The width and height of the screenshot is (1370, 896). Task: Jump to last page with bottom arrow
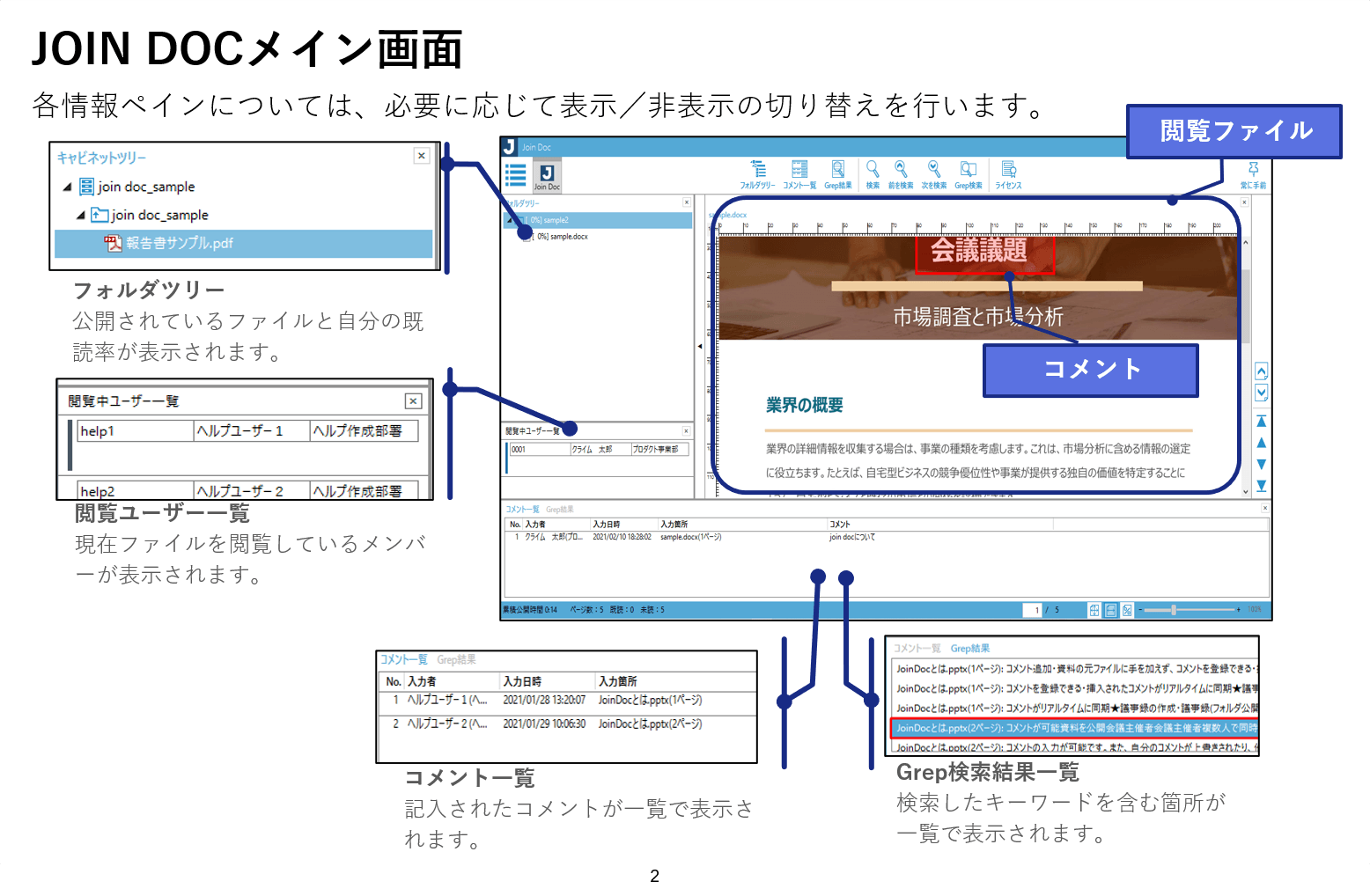coord(1261,486)
